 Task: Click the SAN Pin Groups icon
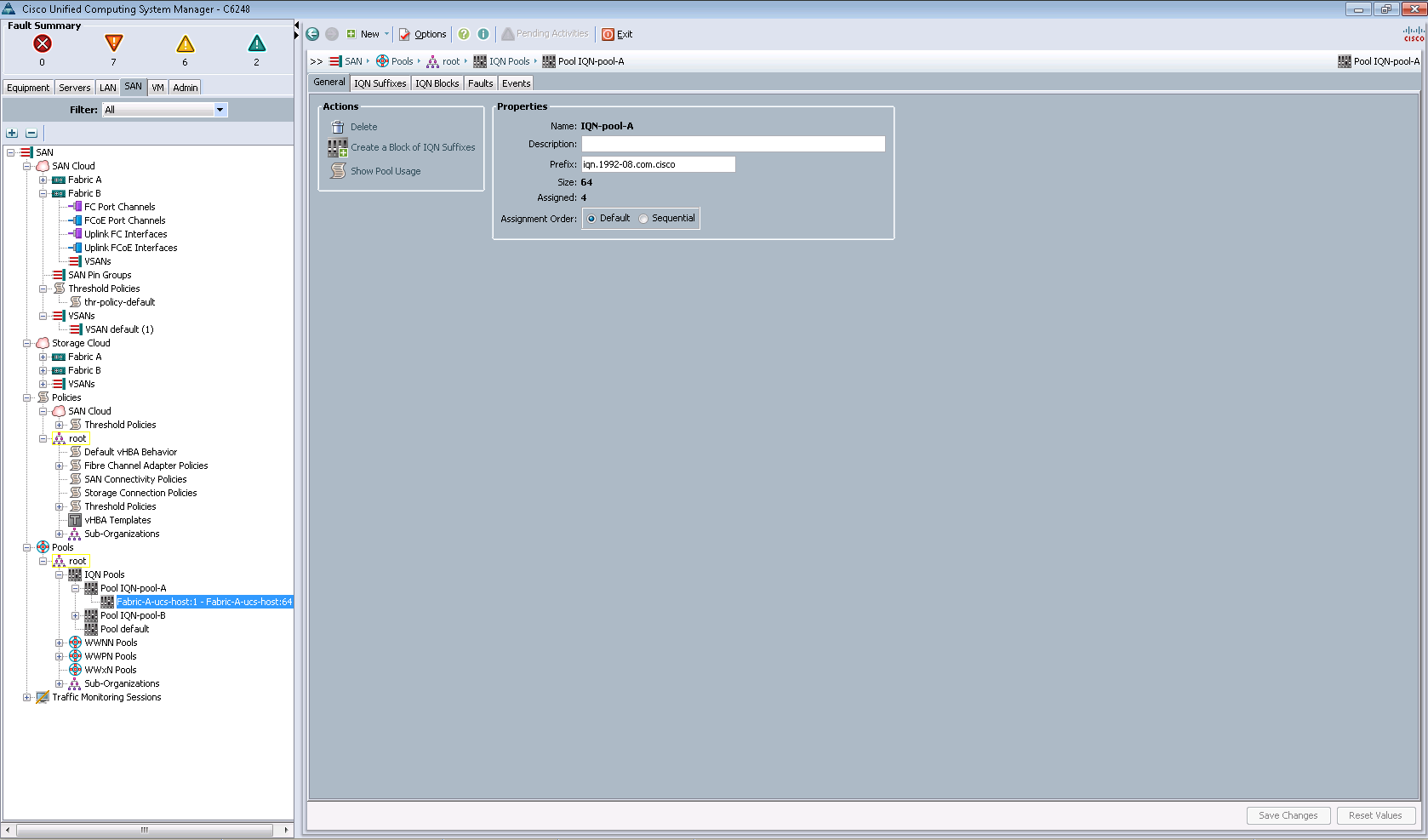coord(59,275)
